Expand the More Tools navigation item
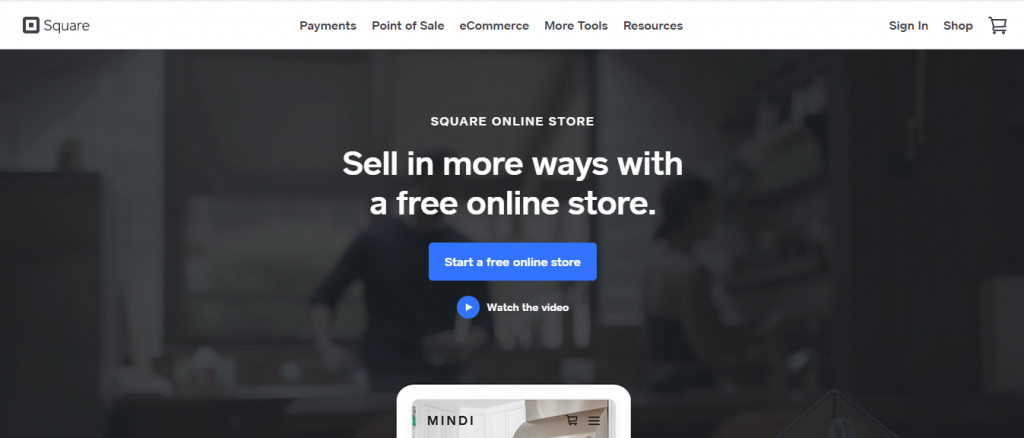The width and height of the screenshot is (1024, 438). point(576,25)
